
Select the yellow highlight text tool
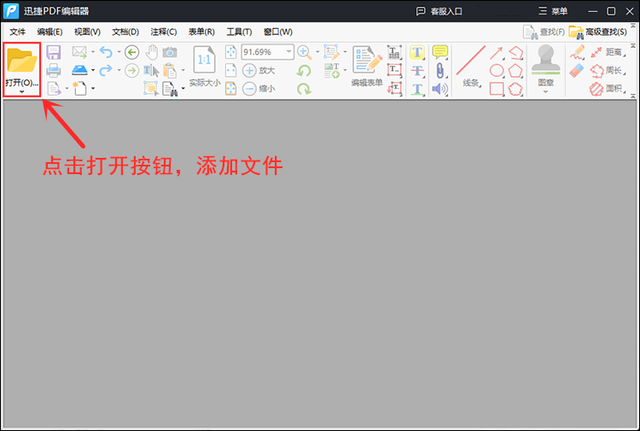click(417, 52)
